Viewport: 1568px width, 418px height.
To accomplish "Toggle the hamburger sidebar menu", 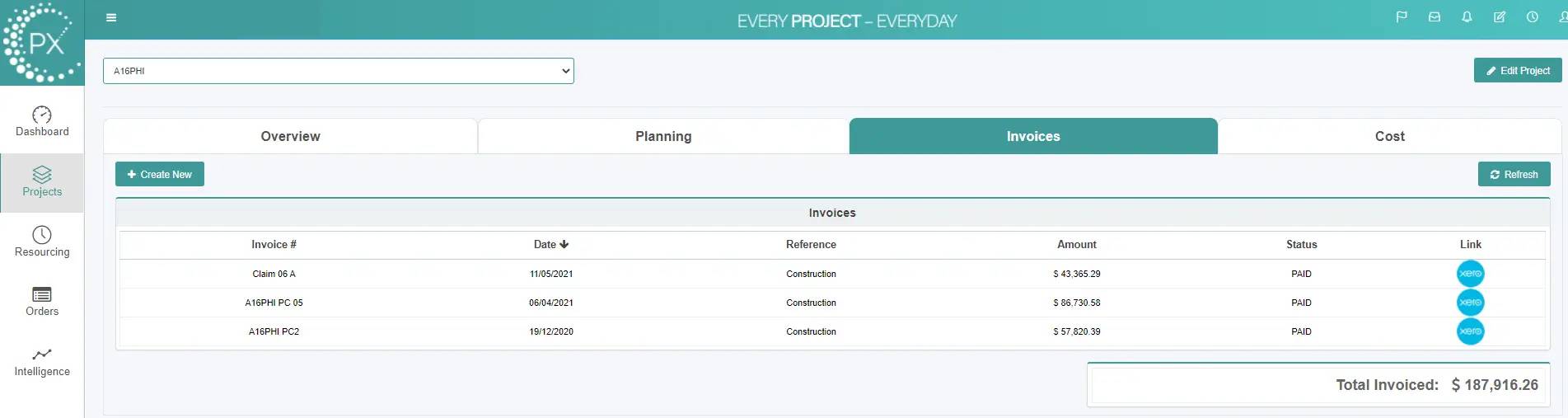I will 111,18.
